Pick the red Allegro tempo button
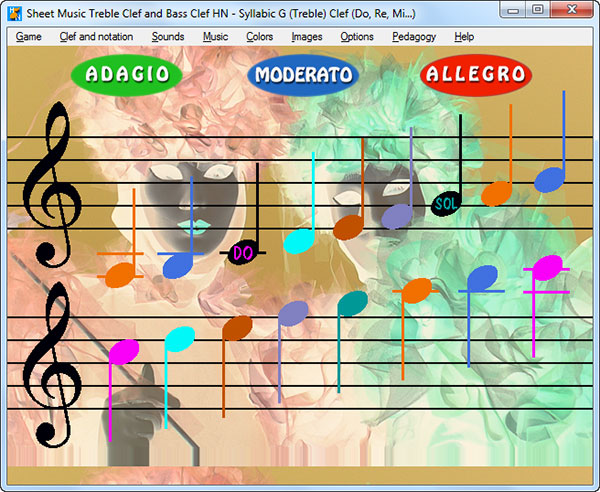The width and height of the screenshot is (600, 492). tap(476, 74)
